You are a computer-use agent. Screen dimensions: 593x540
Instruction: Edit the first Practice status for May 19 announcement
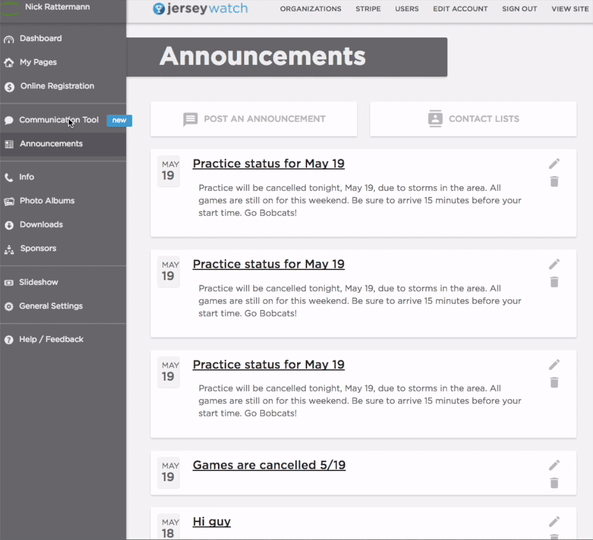pos(554,164)
